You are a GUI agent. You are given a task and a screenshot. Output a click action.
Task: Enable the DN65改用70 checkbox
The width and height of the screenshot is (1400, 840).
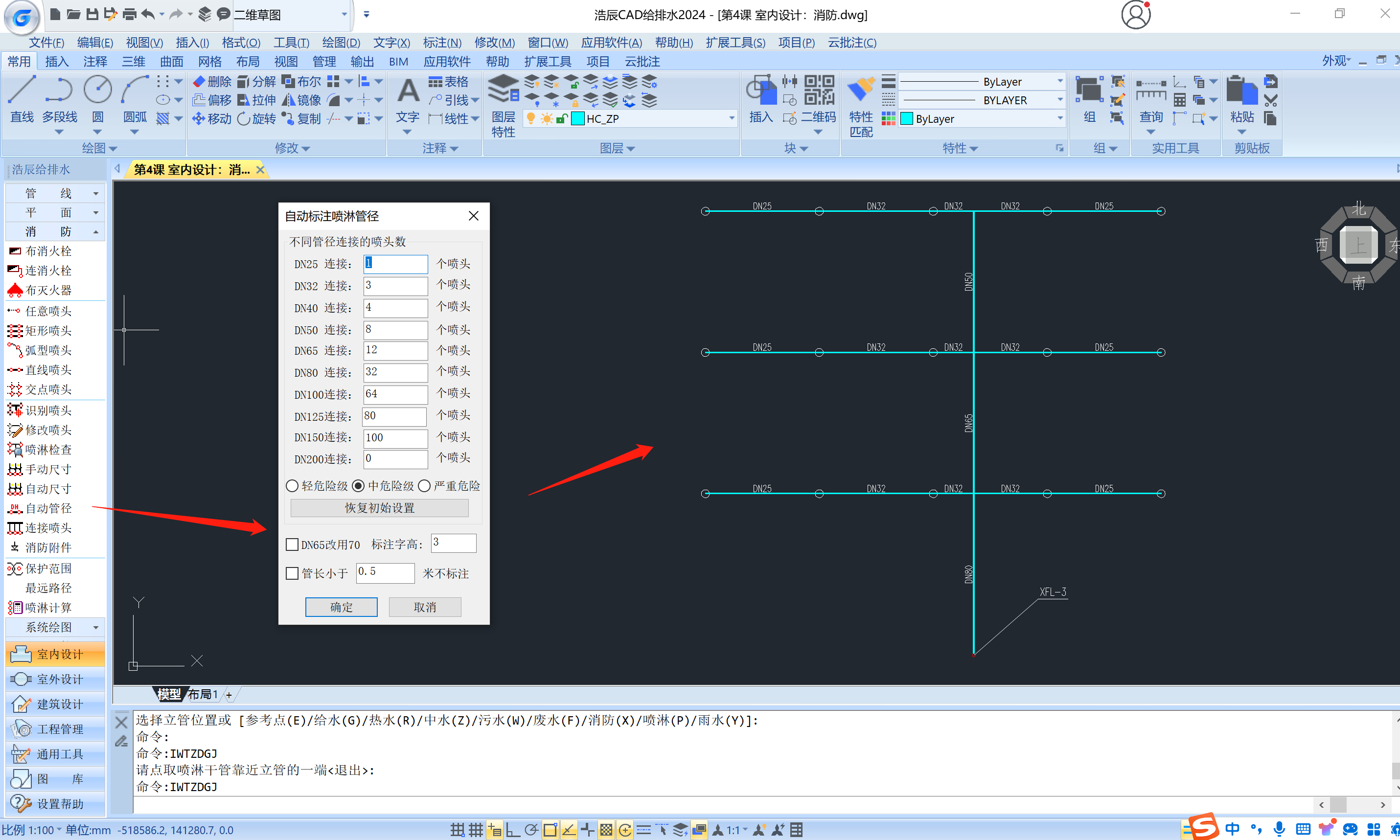coord(292,545)
